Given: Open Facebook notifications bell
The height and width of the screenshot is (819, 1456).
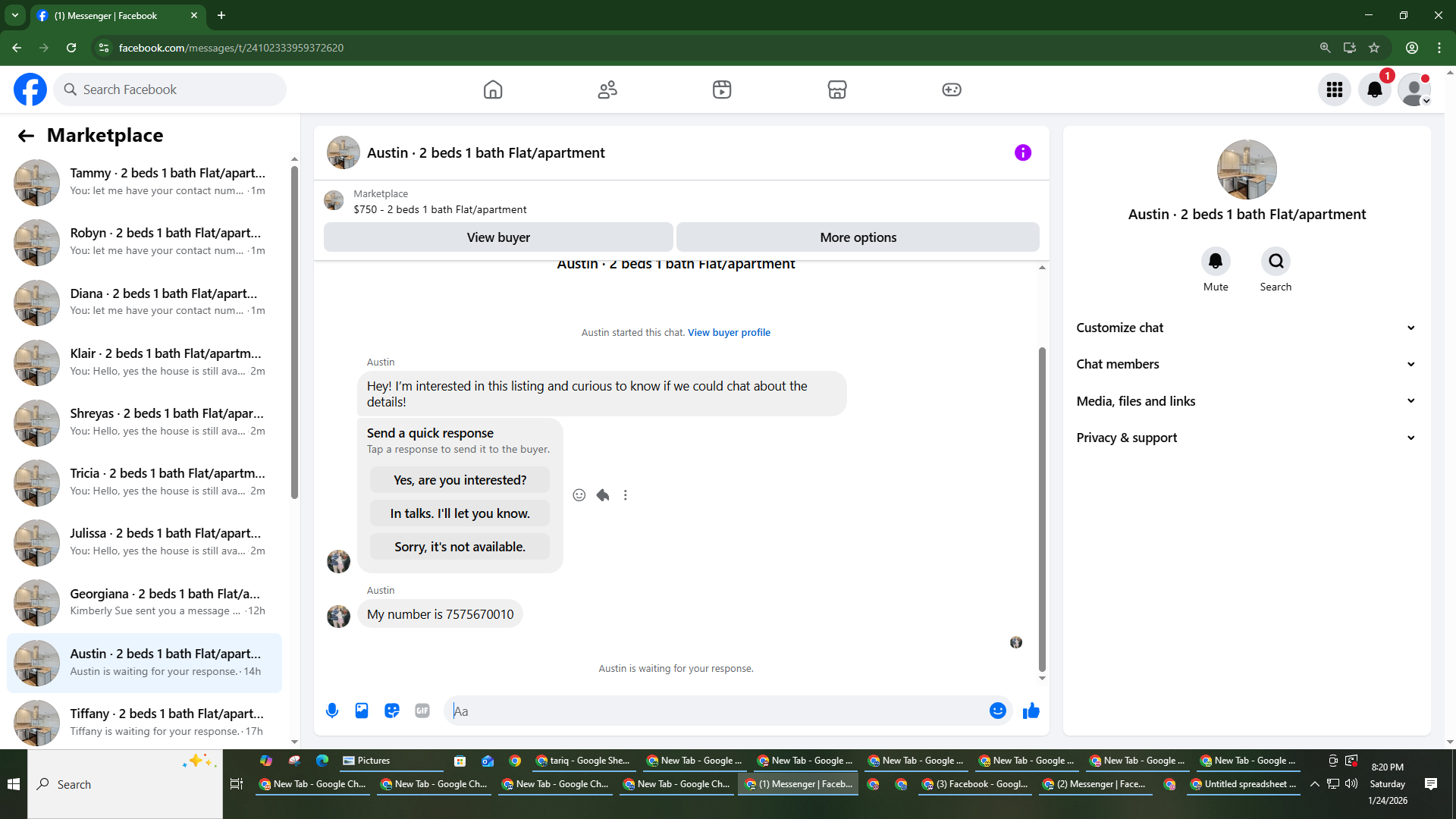Looking at the screenshot, I should [1374, 89].
